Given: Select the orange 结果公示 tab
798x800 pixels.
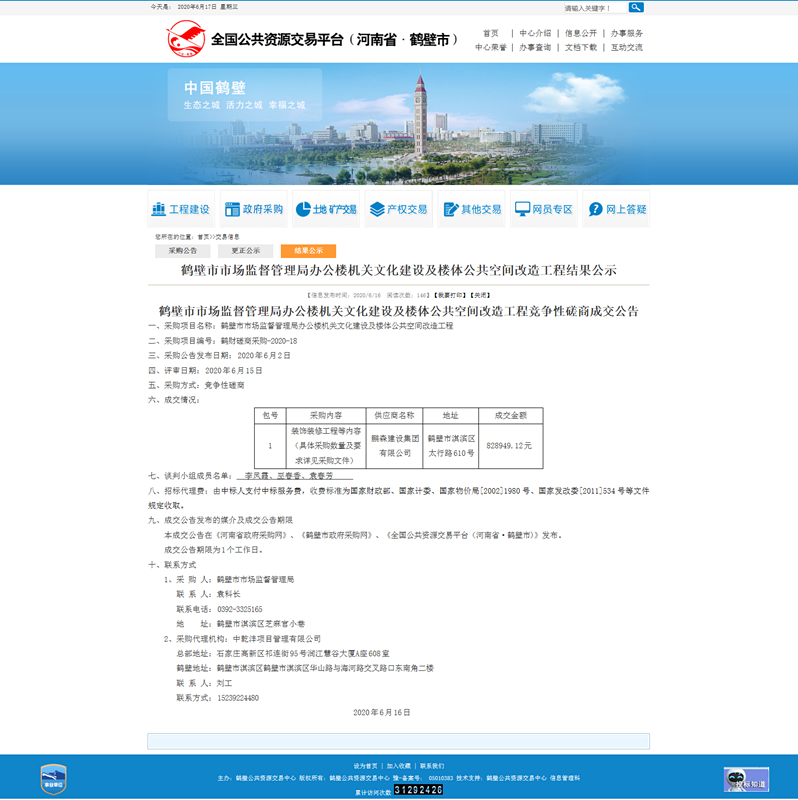Looking at the screenshot, I should click(x=308, y=251).
